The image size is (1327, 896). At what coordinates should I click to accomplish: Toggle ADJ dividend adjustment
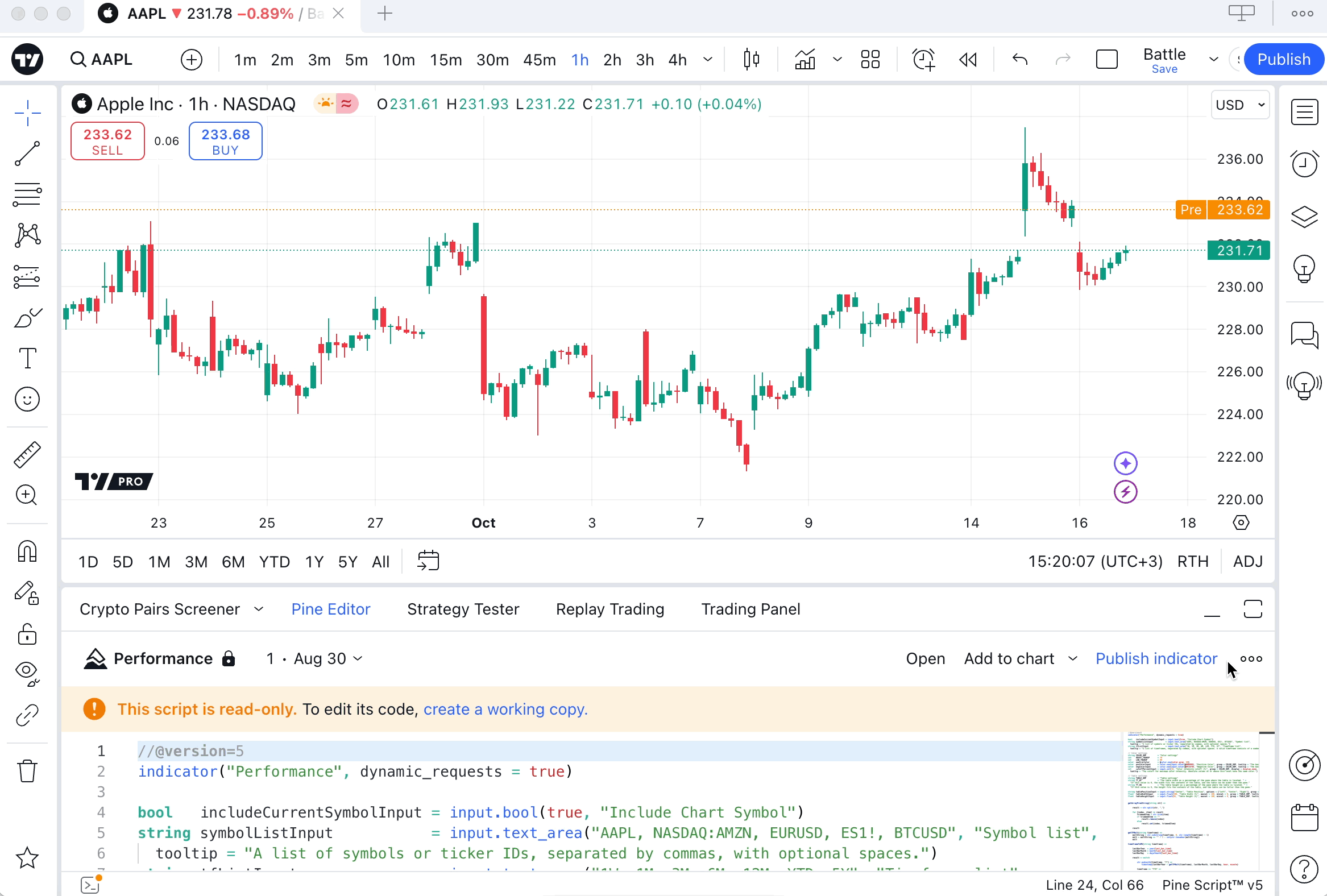1247,562
